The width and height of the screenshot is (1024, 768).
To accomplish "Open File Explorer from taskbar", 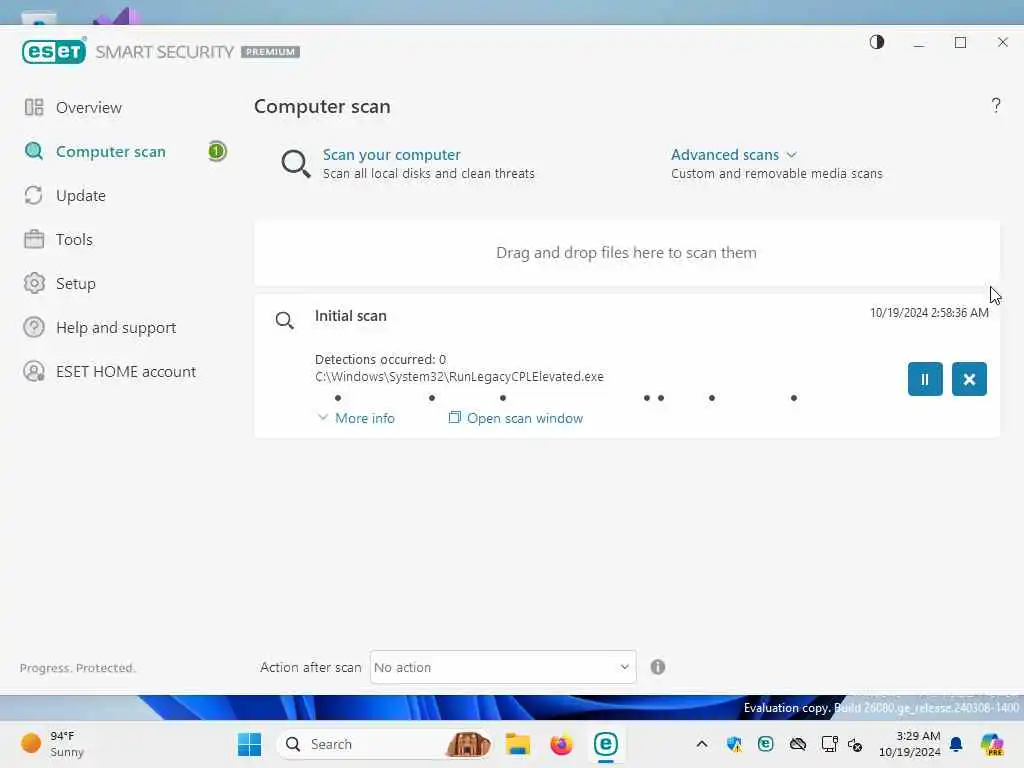I will (517, 744).
